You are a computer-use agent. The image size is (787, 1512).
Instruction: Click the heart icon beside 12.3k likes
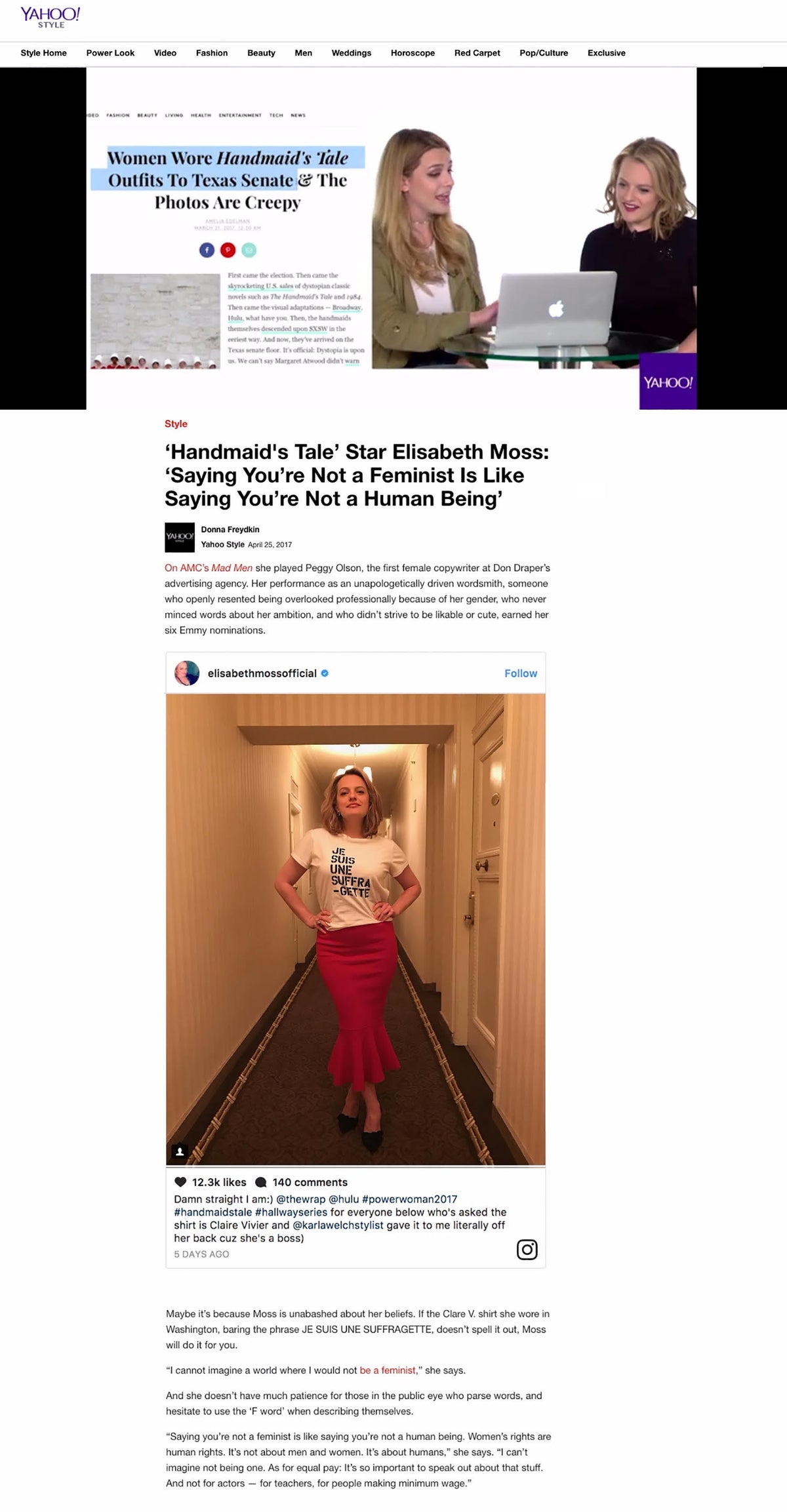180,1182
